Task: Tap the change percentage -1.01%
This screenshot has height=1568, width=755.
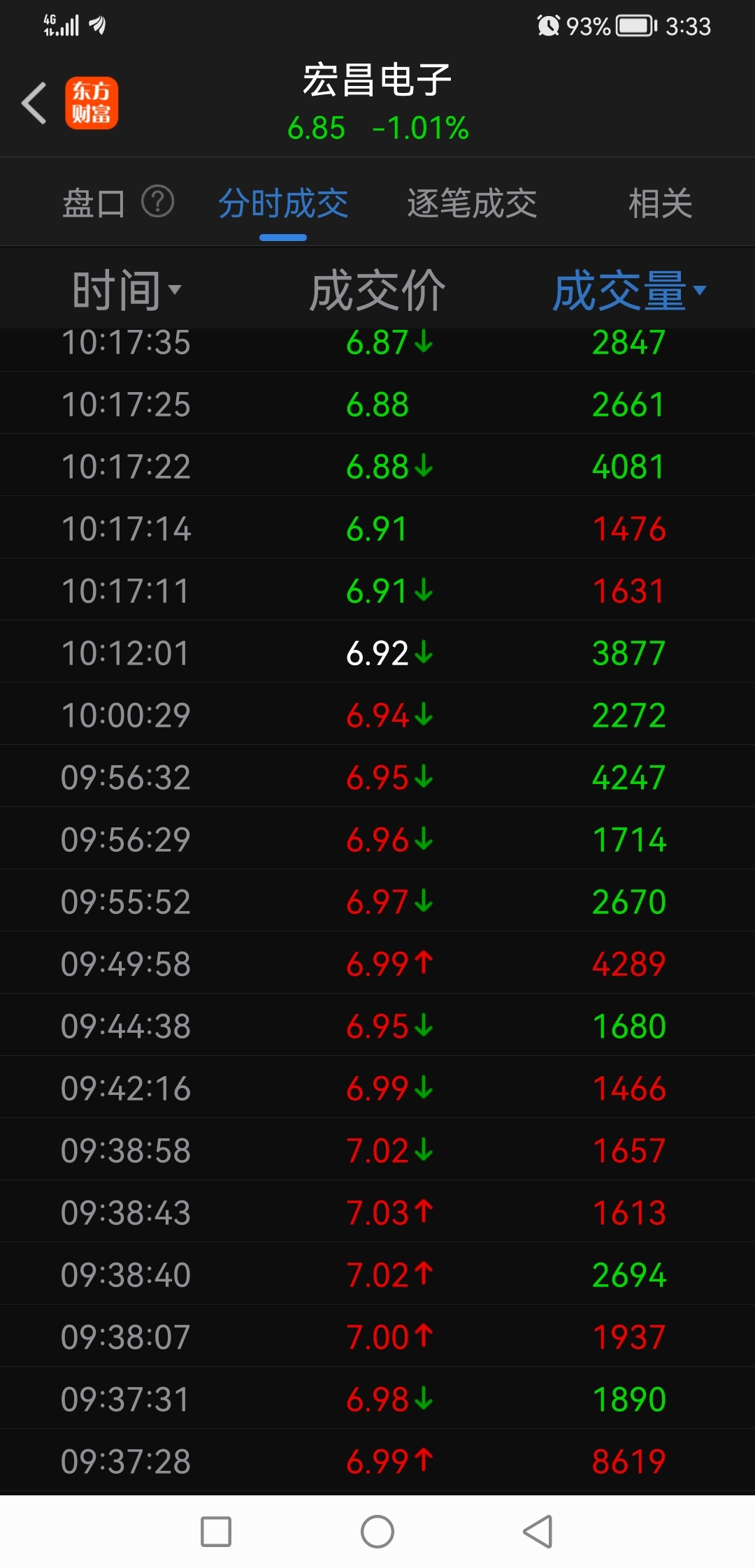Action: tap(421, 128)
